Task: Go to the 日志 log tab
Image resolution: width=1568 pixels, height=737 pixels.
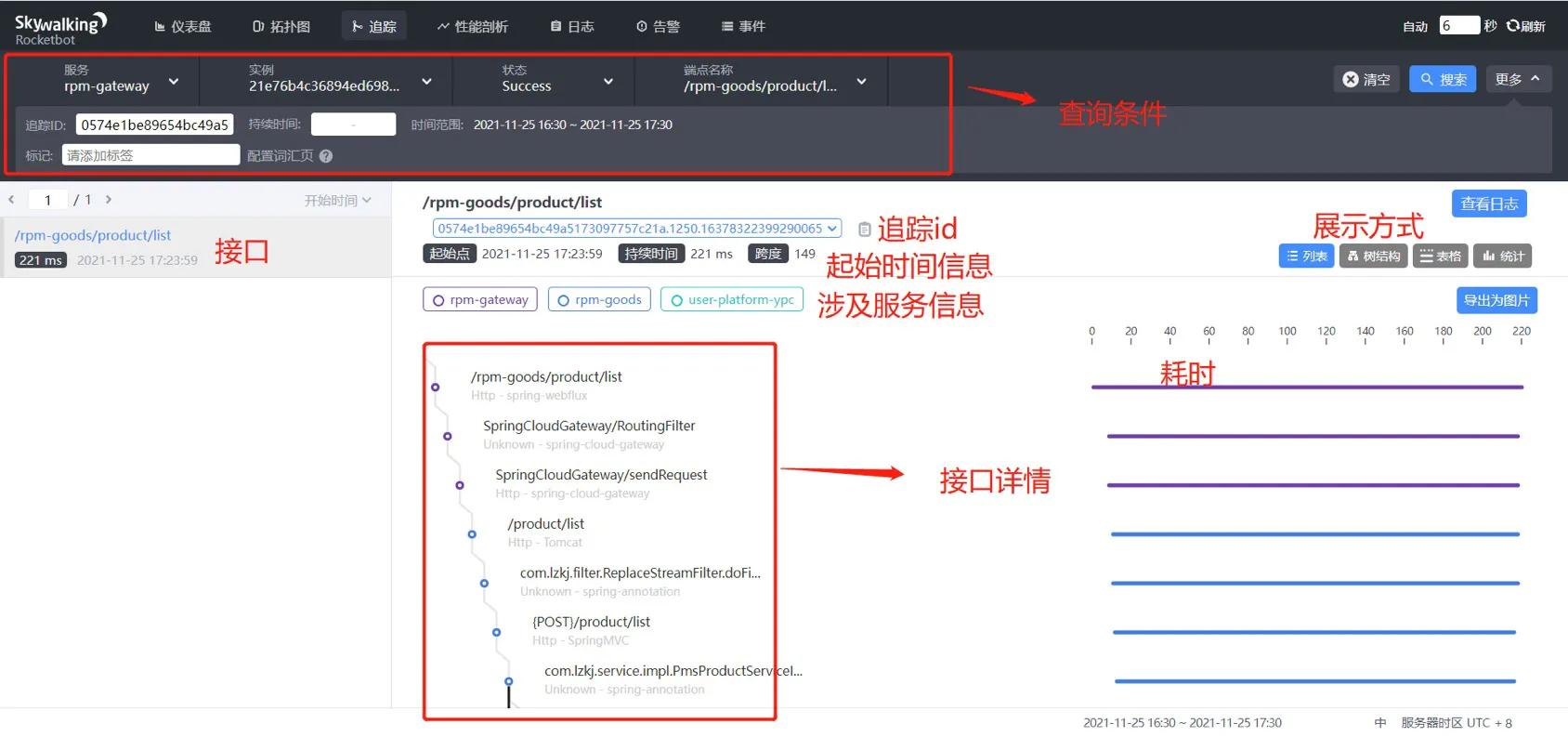Action: coord(572,27)
